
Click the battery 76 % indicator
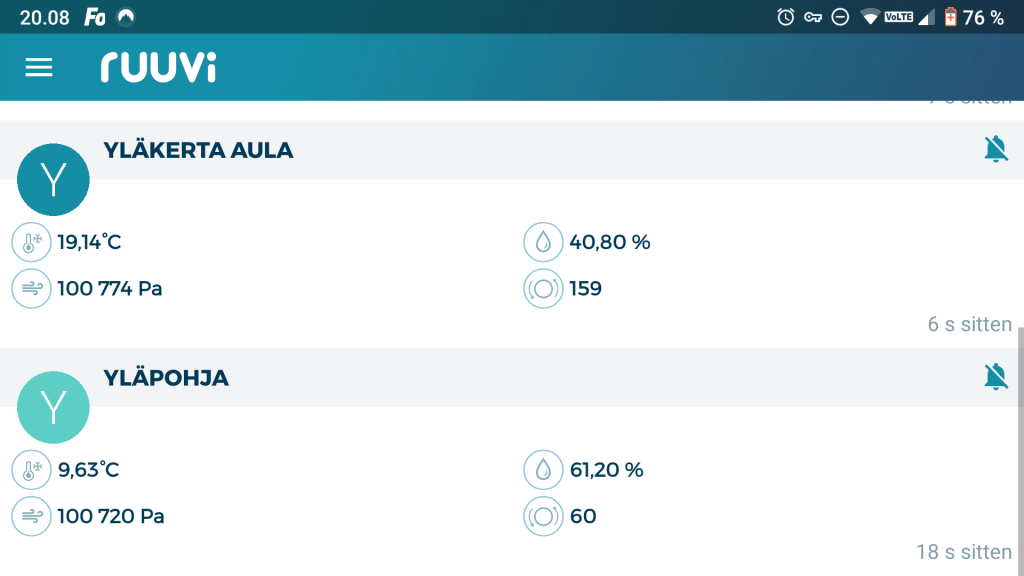[x=973, y=17]
